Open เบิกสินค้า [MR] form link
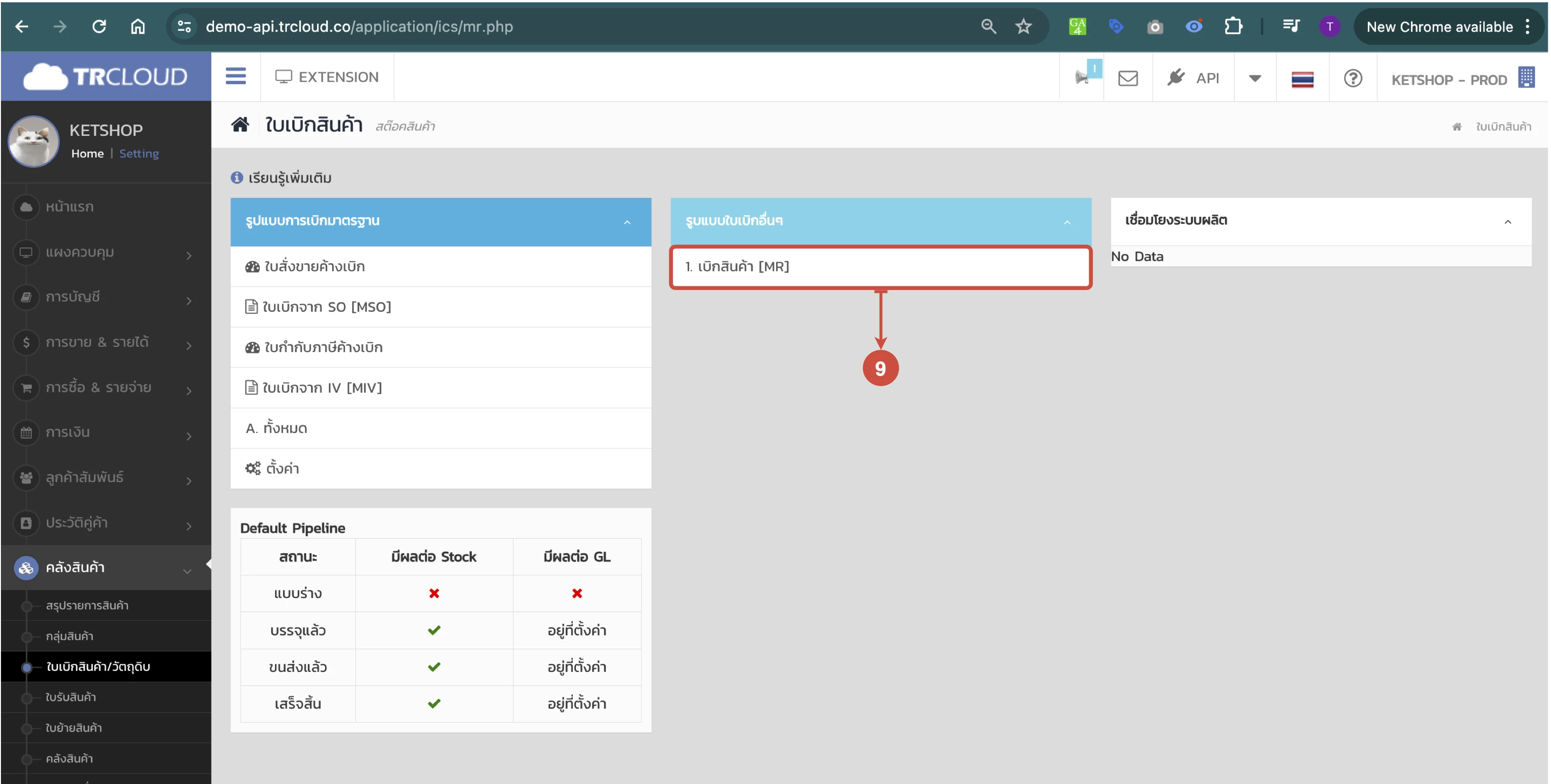The image size is (1551, 784). pos(737,266)
